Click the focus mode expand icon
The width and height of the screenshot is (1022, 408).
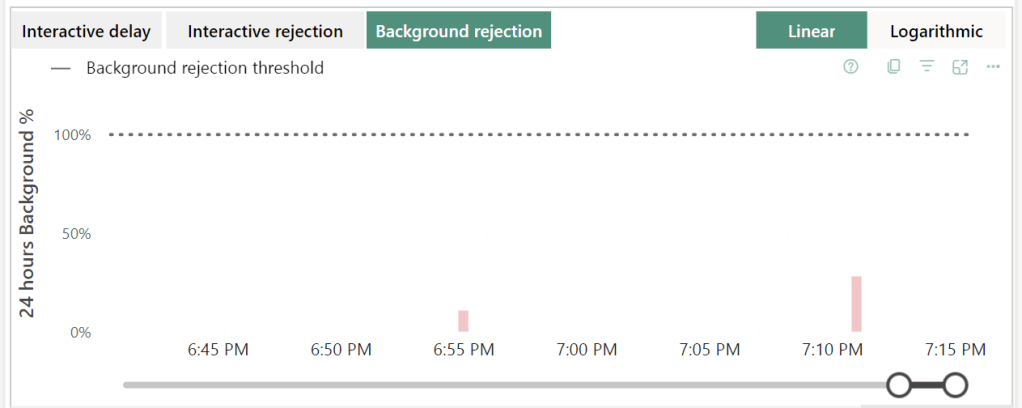click(960, 67)
